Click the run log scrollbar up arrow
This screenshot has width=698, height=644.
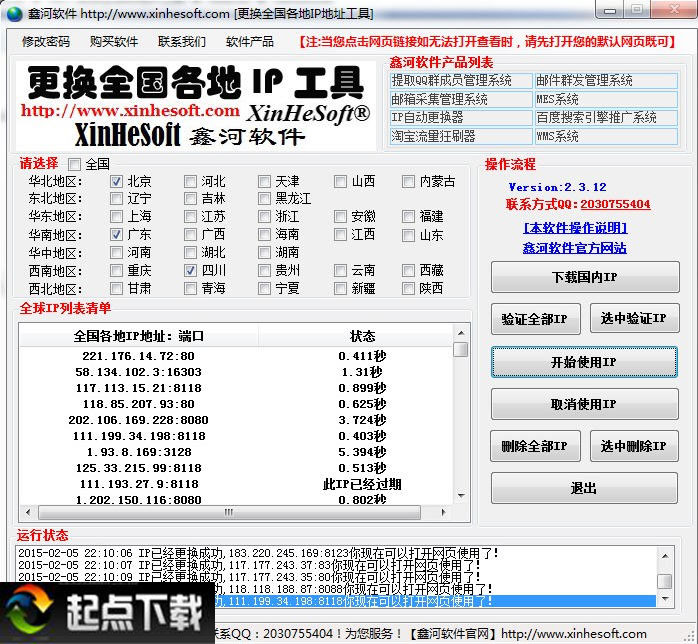(x=665, y=556)
